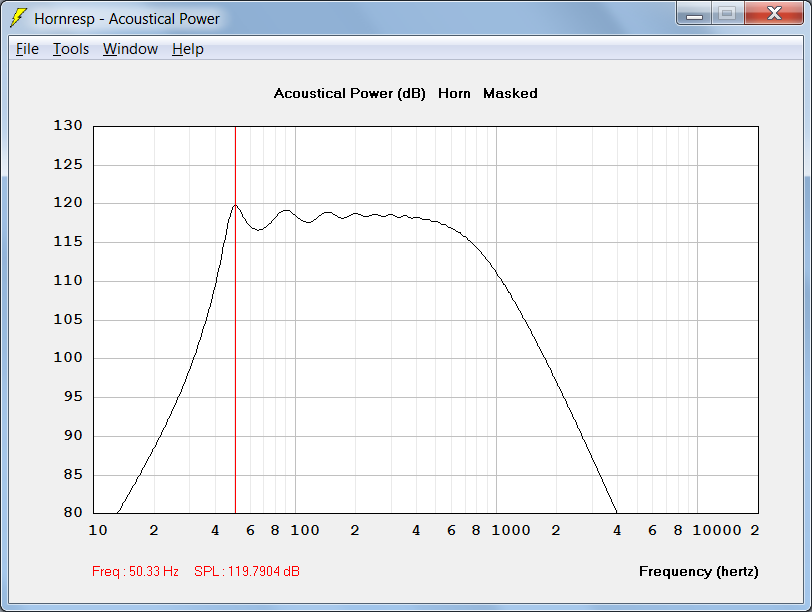This screenshot has width=812, height=612.
Task: Click the 'Frequency (hertz)' axis label
Action: click(x=699, y=571)
